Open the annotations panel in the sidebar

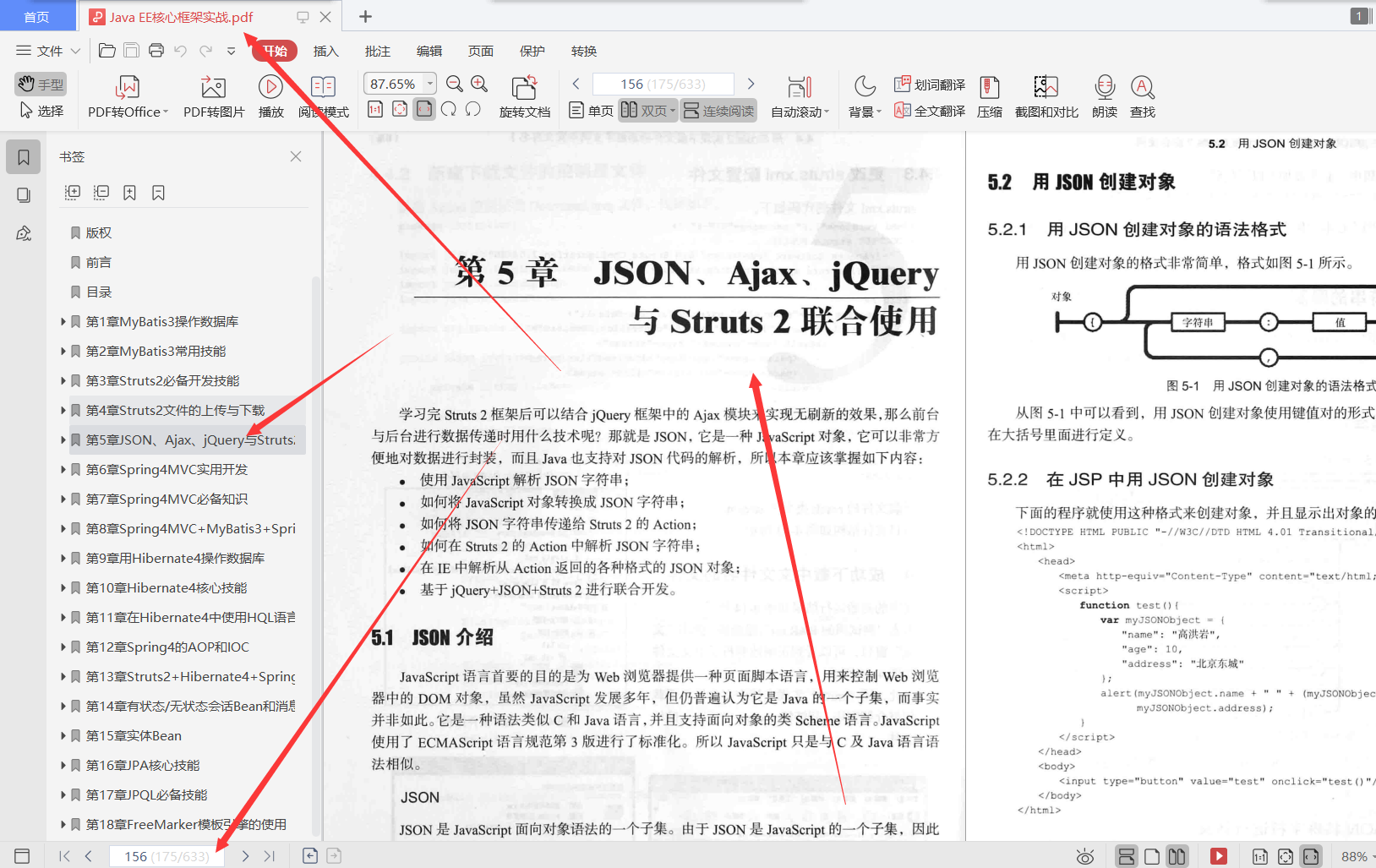(x=24, y=233)
